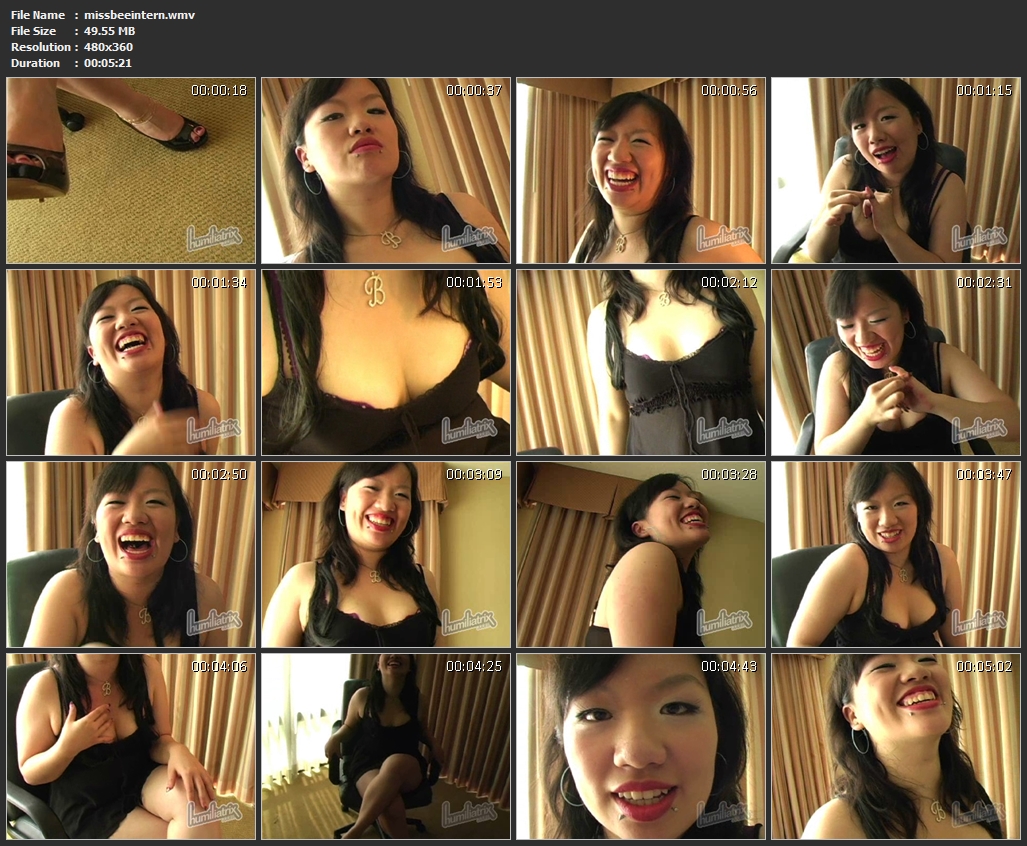This screenshot has height=846, width=1027.
Task: Open the thumbnail at 00:02:12
Action: [x=641, y=363]
